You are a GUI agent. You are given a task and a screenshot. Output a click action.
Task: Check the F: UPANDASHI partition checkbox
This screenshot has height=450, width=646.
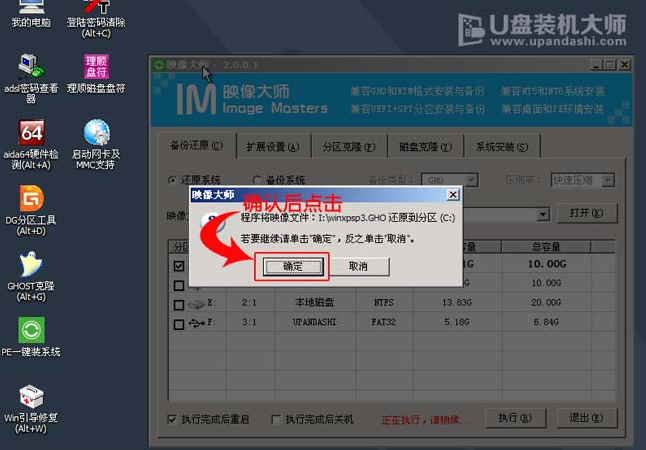pyautogui.click(x=179, y=324)
